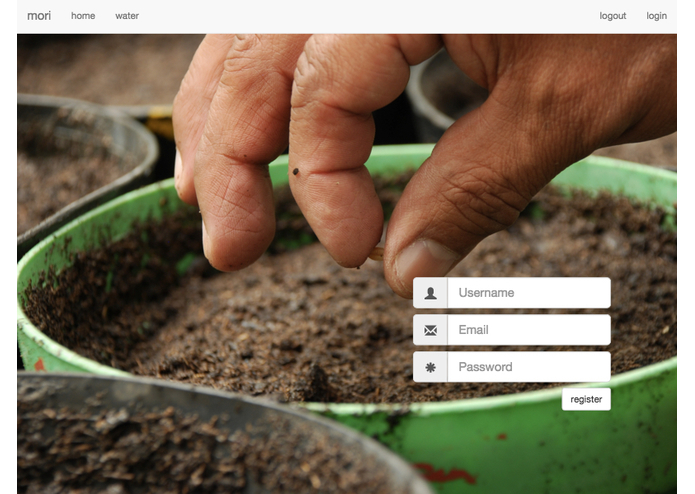
Task: Go to the water page
Action: (127, 16)
